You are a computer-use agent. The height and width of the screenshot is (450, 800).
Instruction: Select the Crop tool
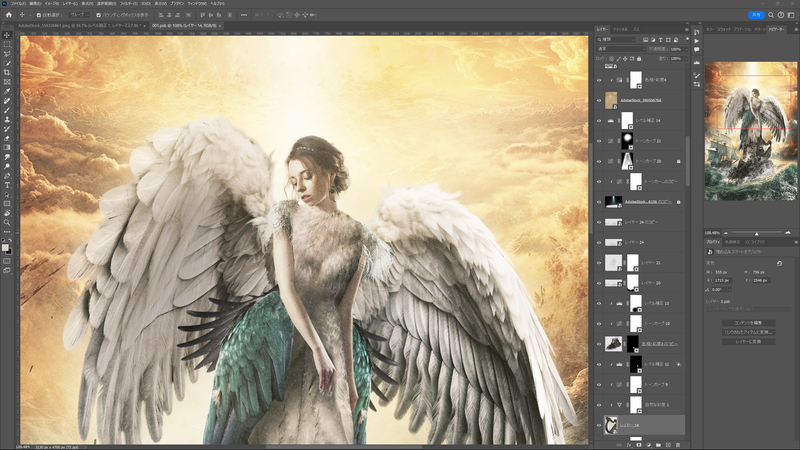click(x=7, y=73)
